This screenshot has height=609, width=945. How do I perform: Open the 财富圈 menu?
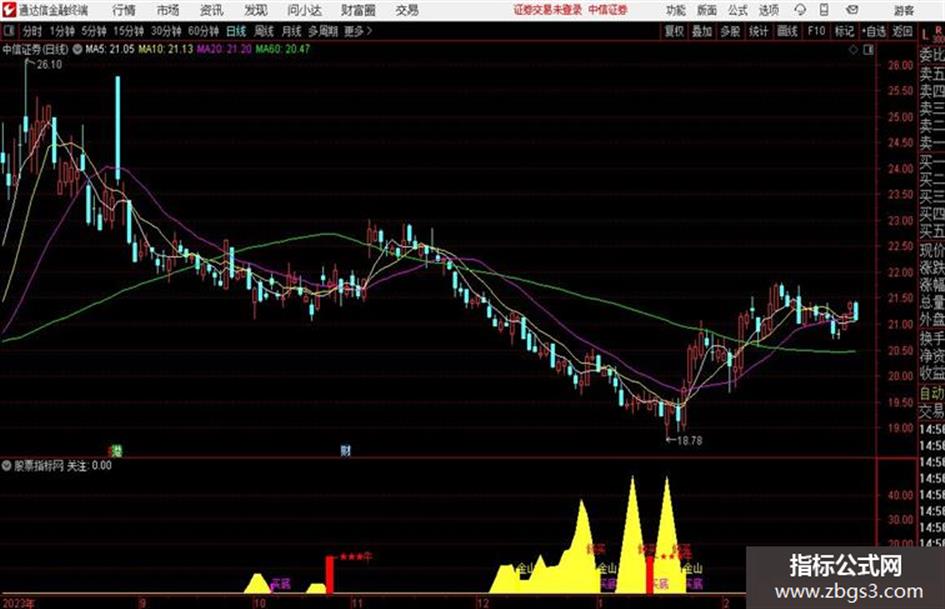tap(358, 10)
